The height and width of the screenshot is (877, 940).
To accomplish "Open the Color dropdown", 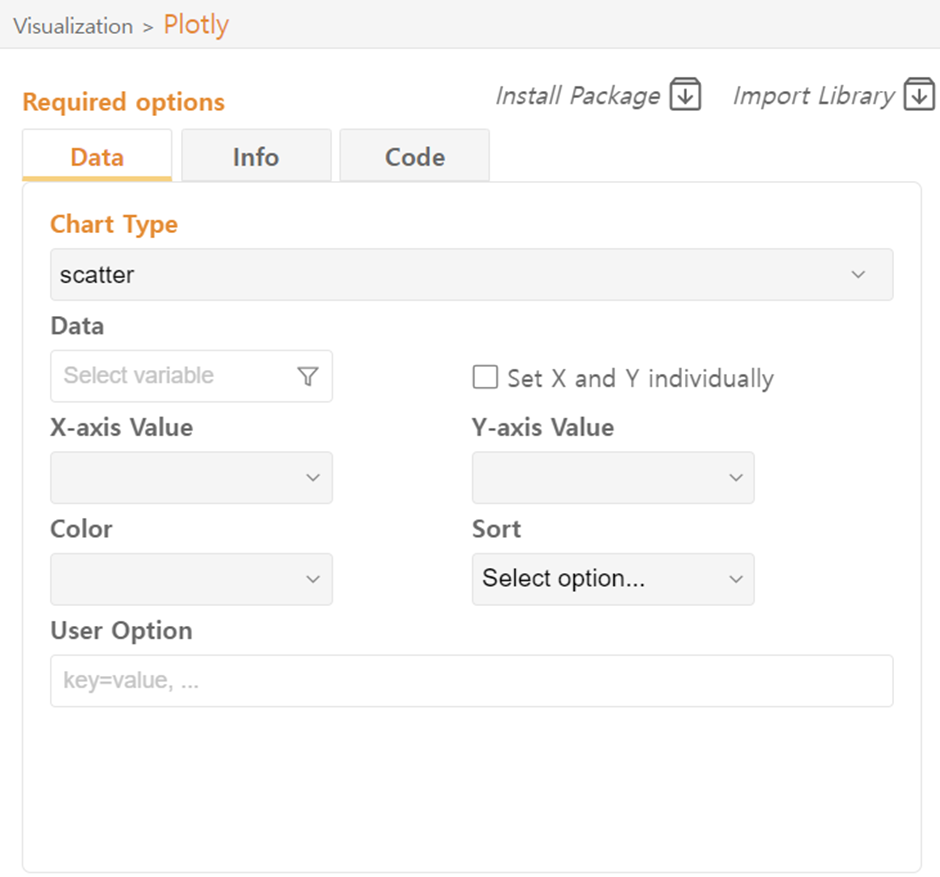I will point(191,579).
